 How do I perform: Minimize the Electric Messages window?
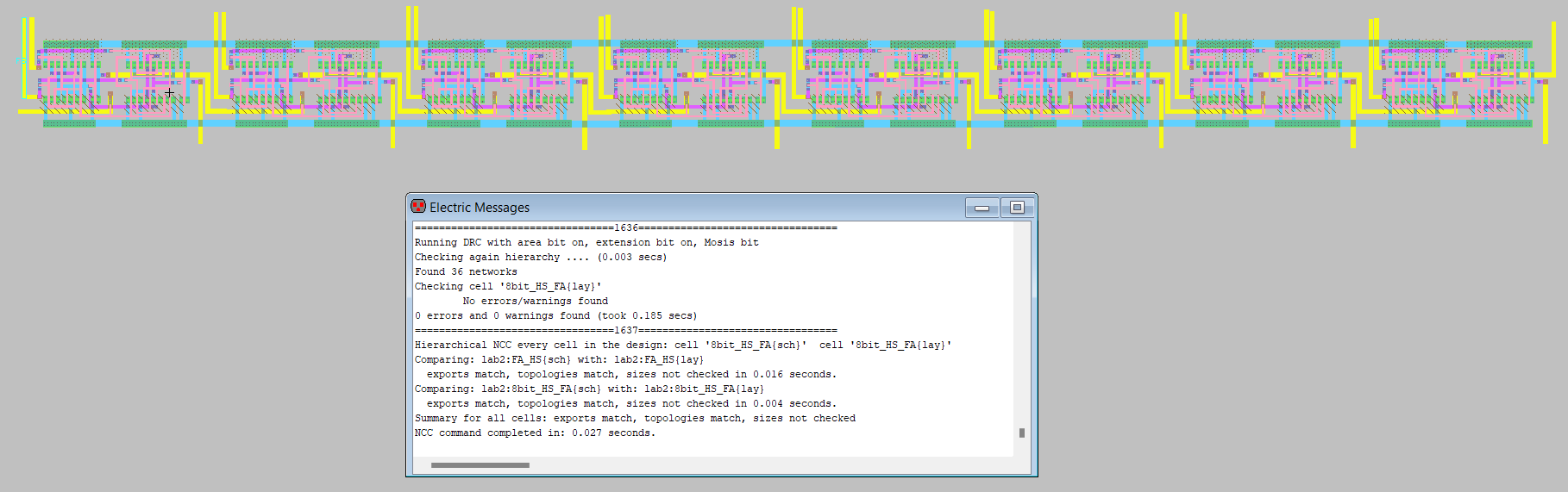[982, 208]
